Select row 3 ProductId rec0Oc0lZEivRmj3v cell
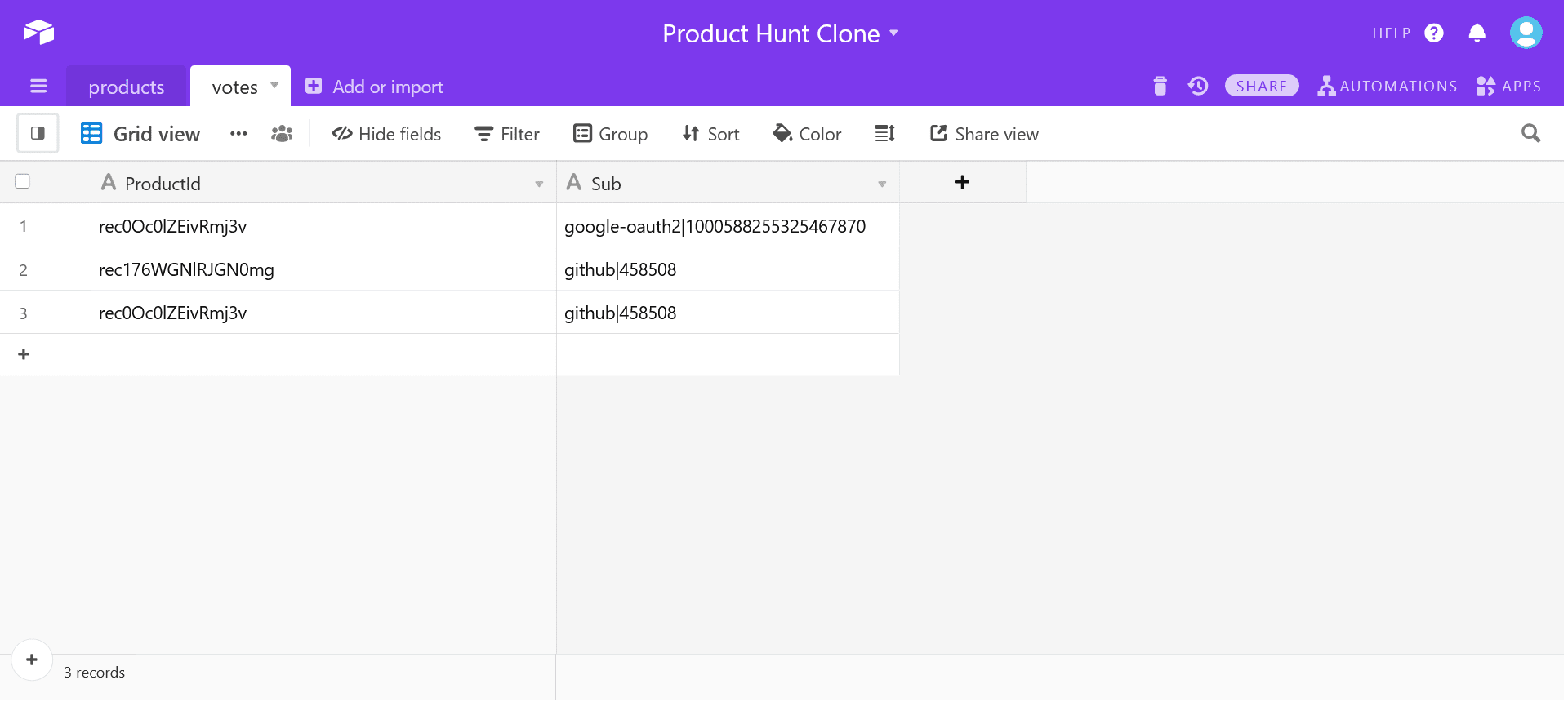1568x702 pixels. click(x=323, y=313)
